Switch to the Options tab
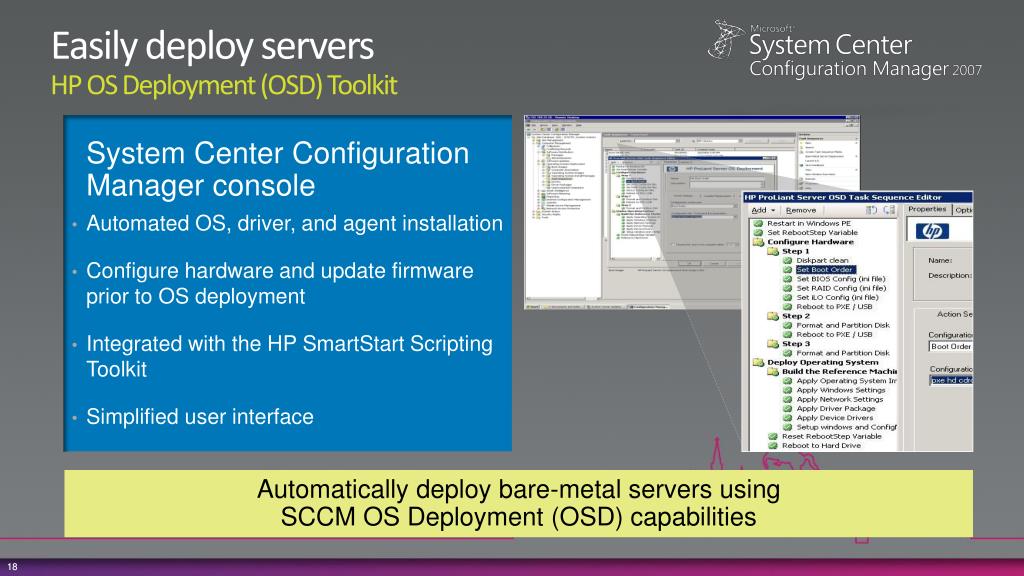 tap(963, 210)
